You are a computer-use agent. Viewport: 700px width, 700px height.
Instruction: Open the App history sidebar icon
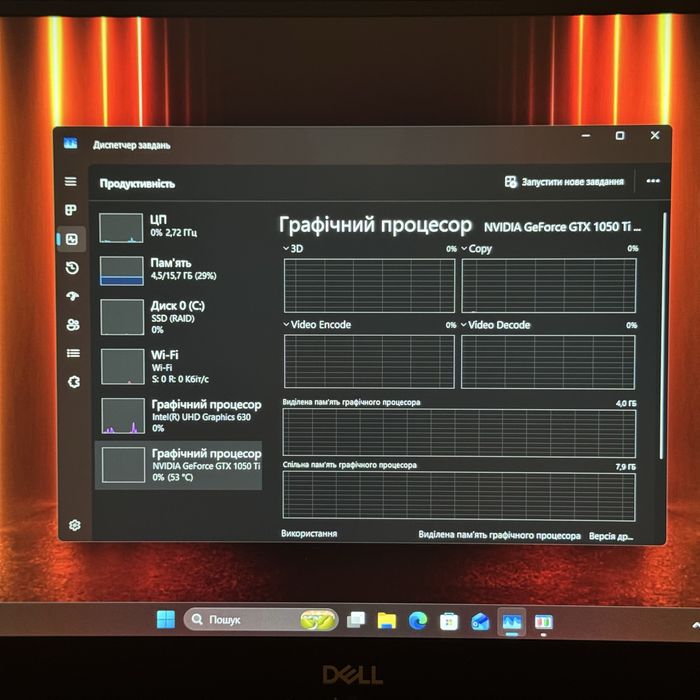tap(72, 268)
